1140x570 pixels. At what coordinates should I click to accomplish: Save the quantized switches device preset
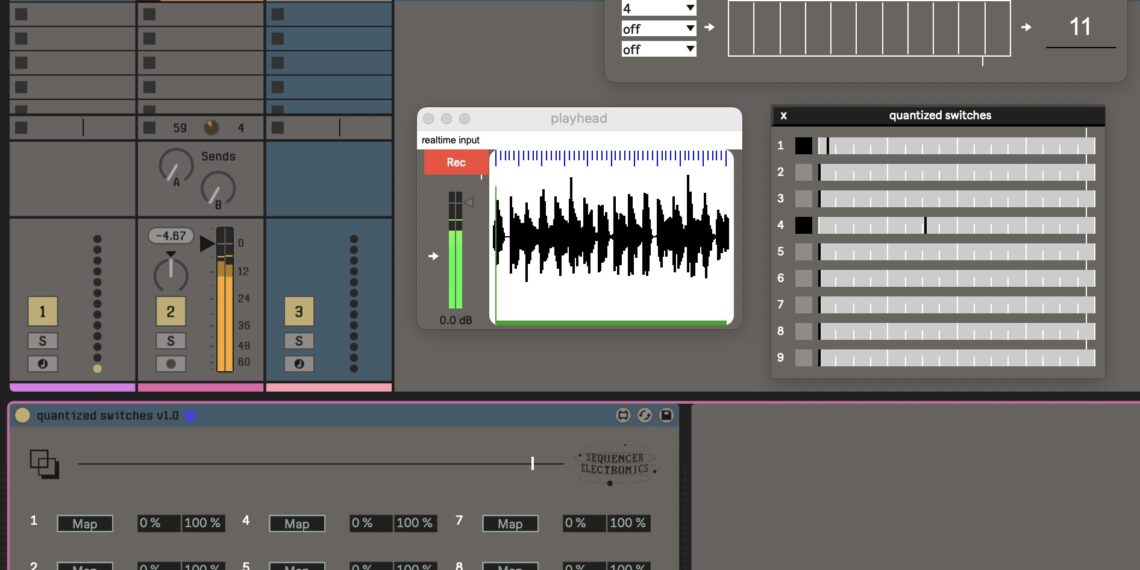point(666,415)
